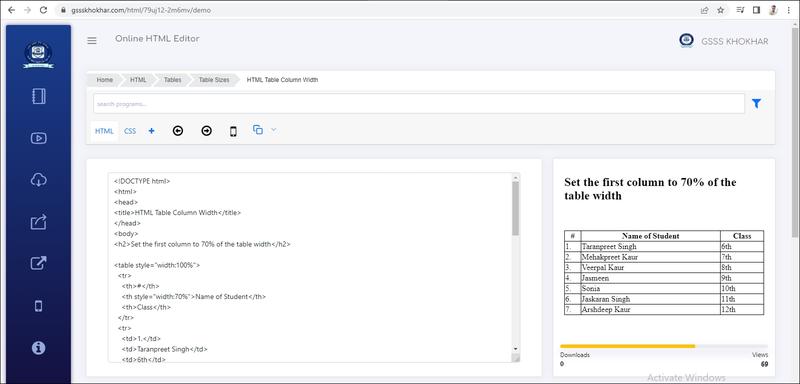This screenshot has height=384, width=800.
Task: Go to previous program arrow icon
Action: (x=178, y=131)
